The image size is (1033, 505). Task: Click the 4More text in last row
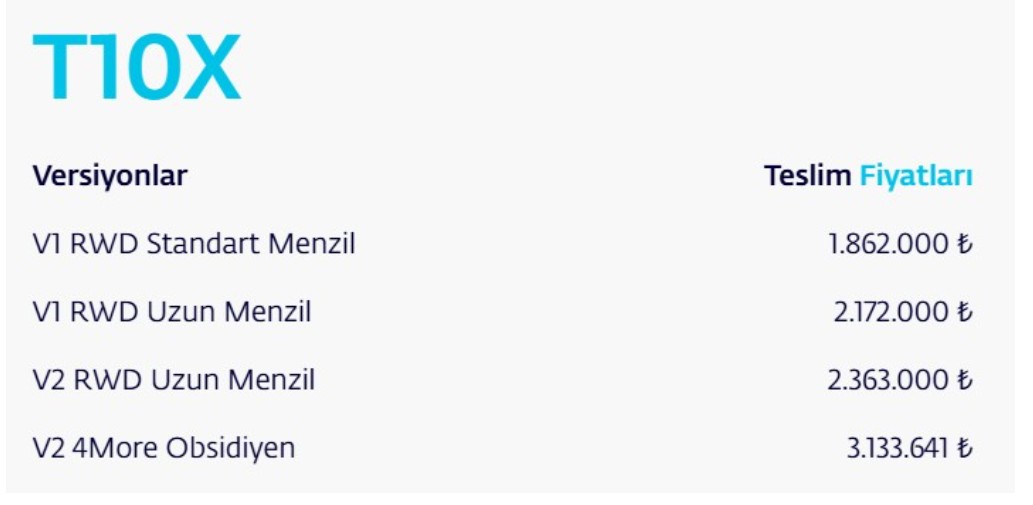click(116, 448)
